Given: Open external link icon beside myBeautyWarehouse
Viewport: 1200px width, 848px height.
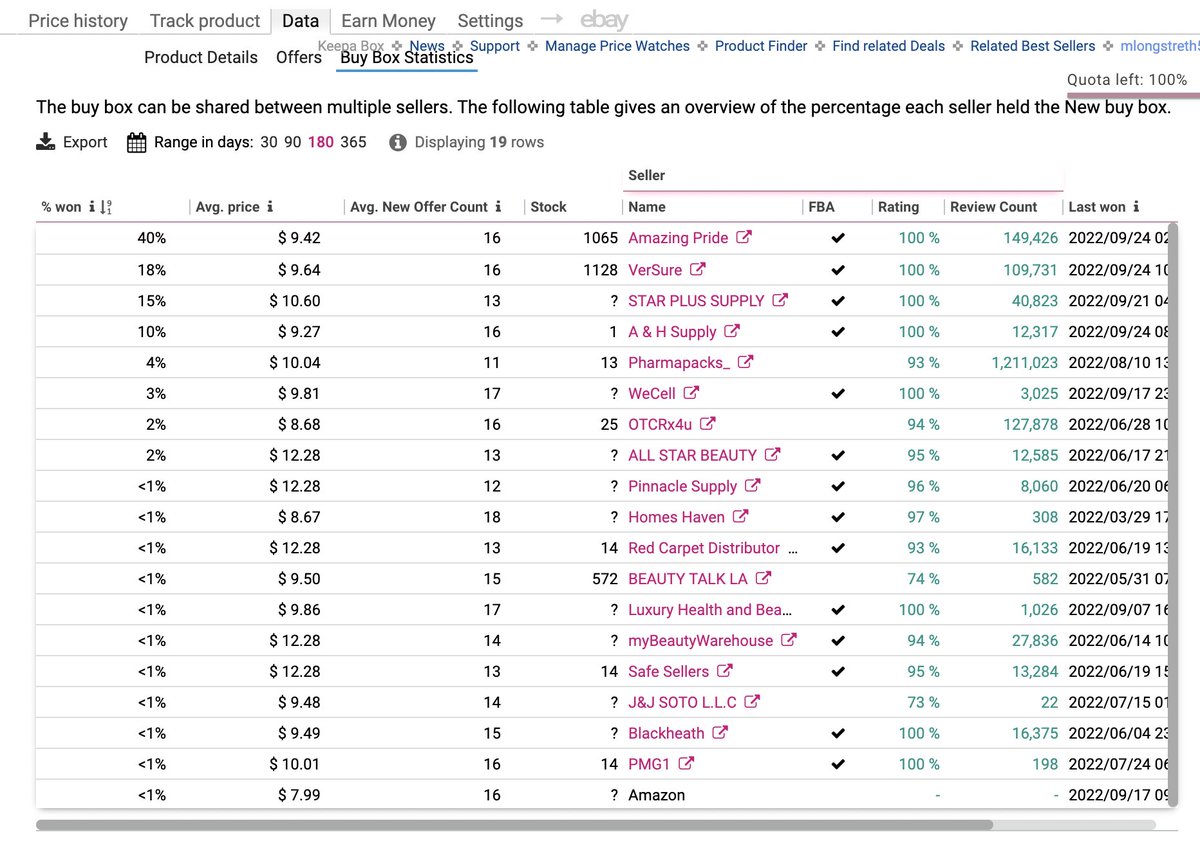Looking at the screenshot, I should coord(788,640).
